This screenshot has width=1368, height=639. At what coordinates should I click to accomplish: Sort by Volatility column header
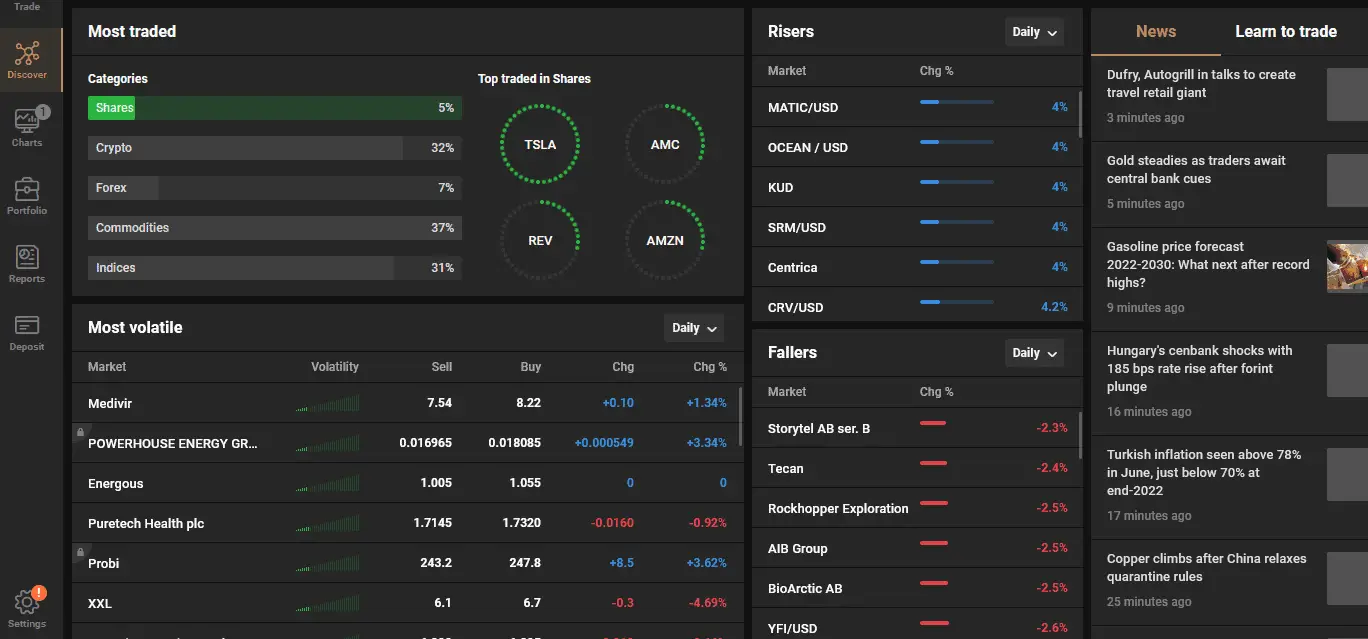(335, 367)
